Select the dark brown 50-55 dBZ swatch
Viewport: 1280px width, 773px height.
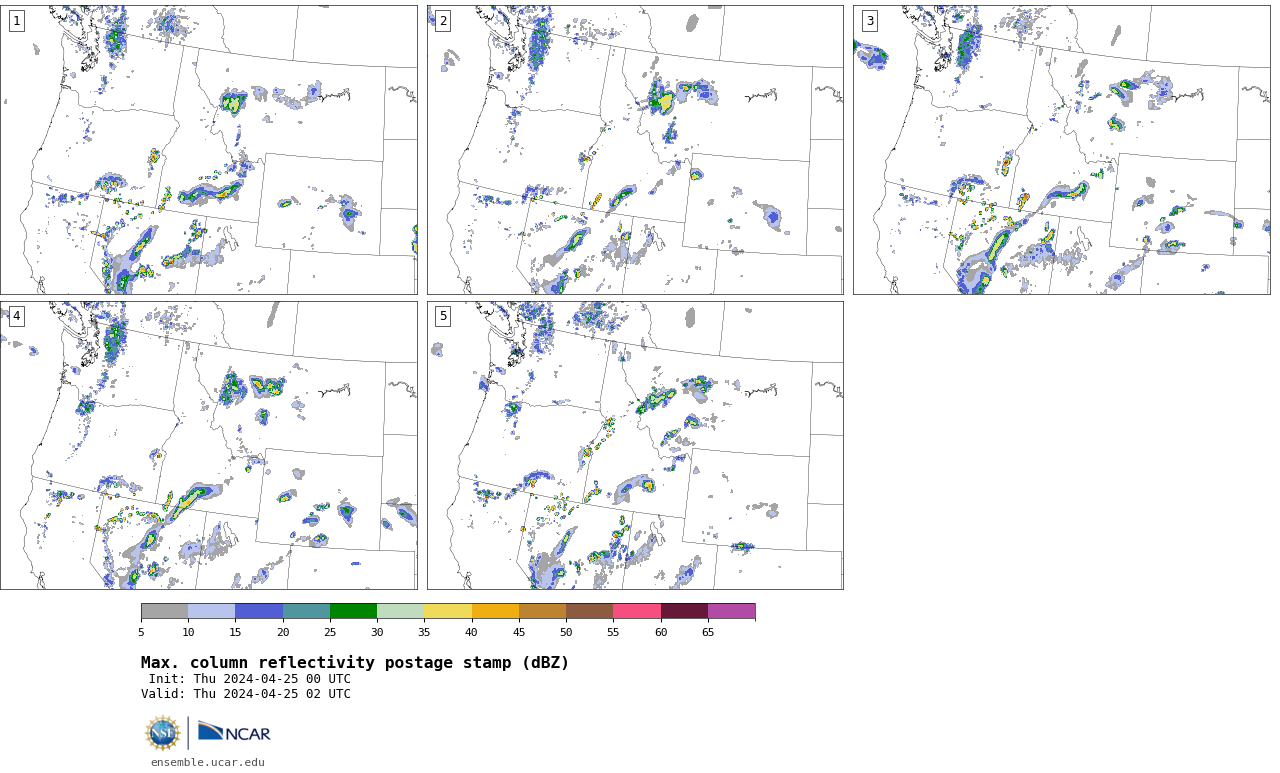tap(590, 611)
